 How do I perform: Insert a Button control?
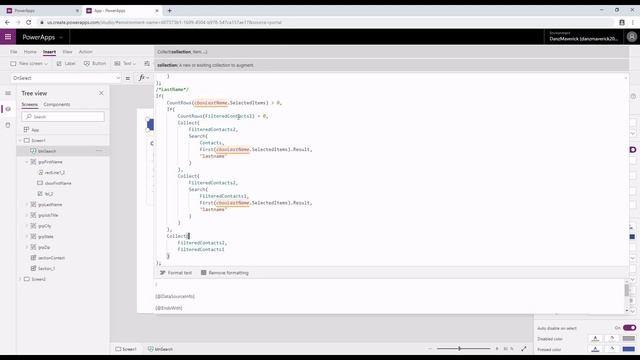point(95,64)
